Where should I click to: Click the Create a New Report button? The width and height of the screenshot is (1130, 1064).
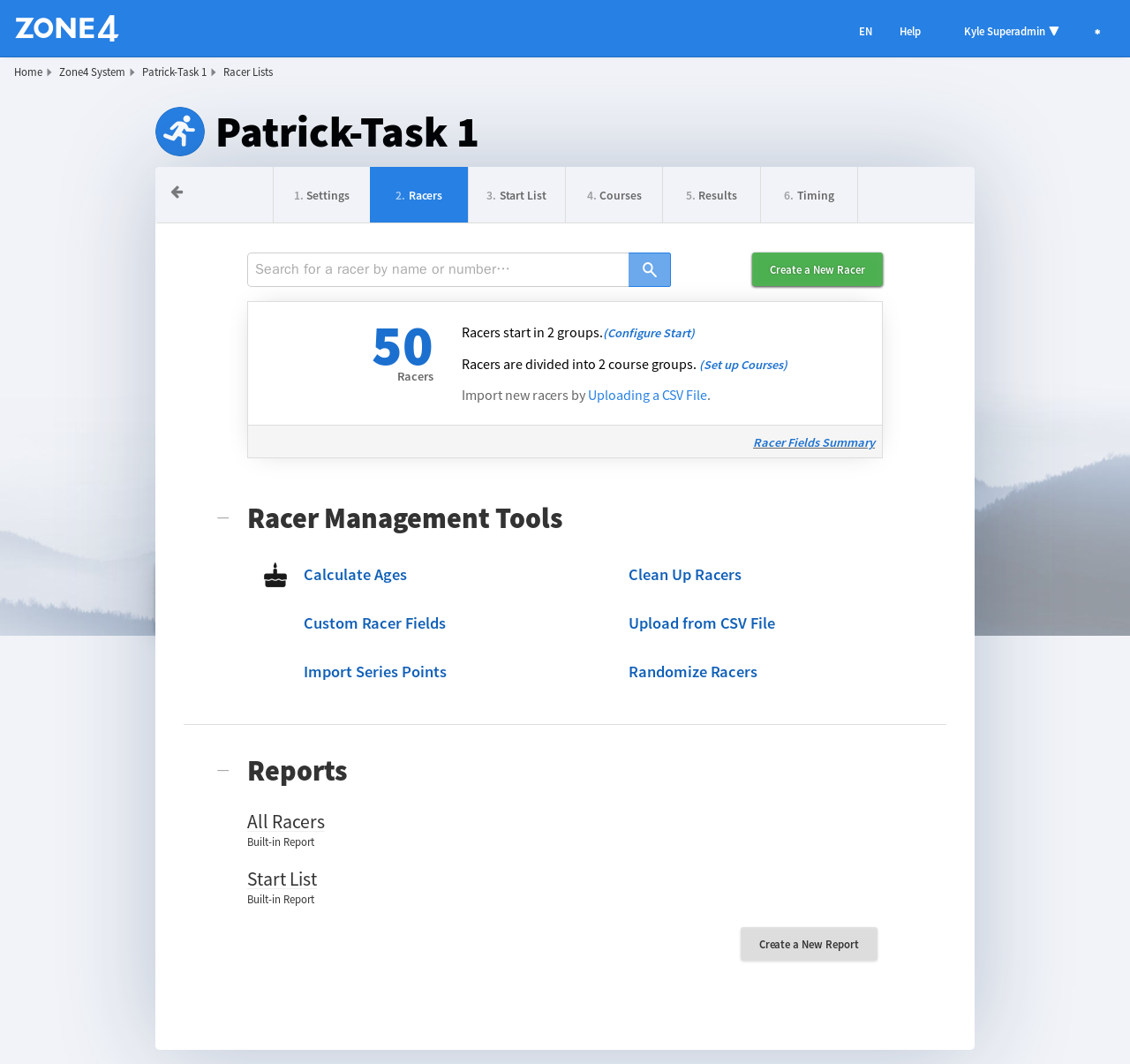[809, 944]
